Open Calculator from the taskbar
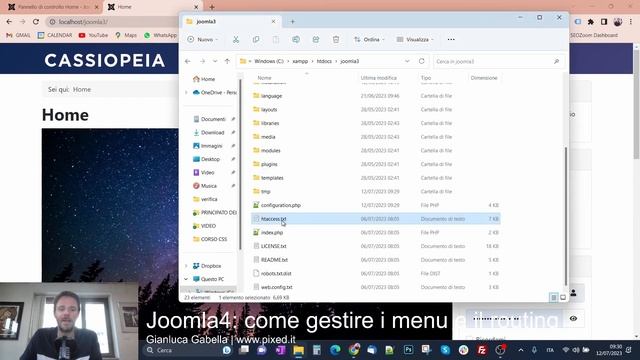640x360 pixels. coord(317,350)
